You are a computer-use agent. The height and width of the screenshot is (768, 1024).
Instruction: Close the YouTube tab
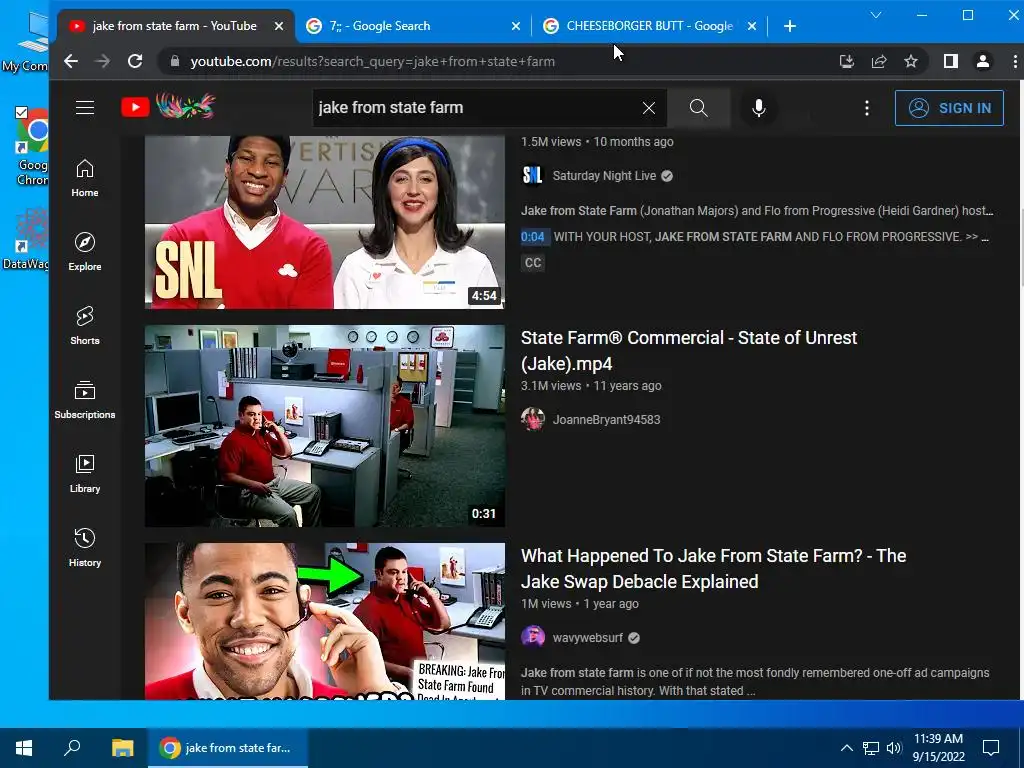[279, 26]
